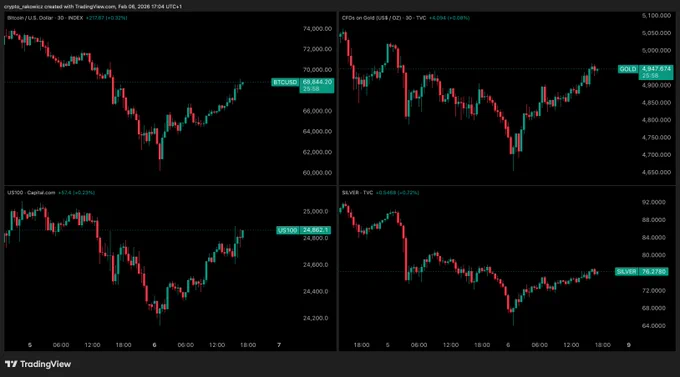Select the '24,400.0' US100 axis label
Screen dimensions: 680x377
(316, 292)
